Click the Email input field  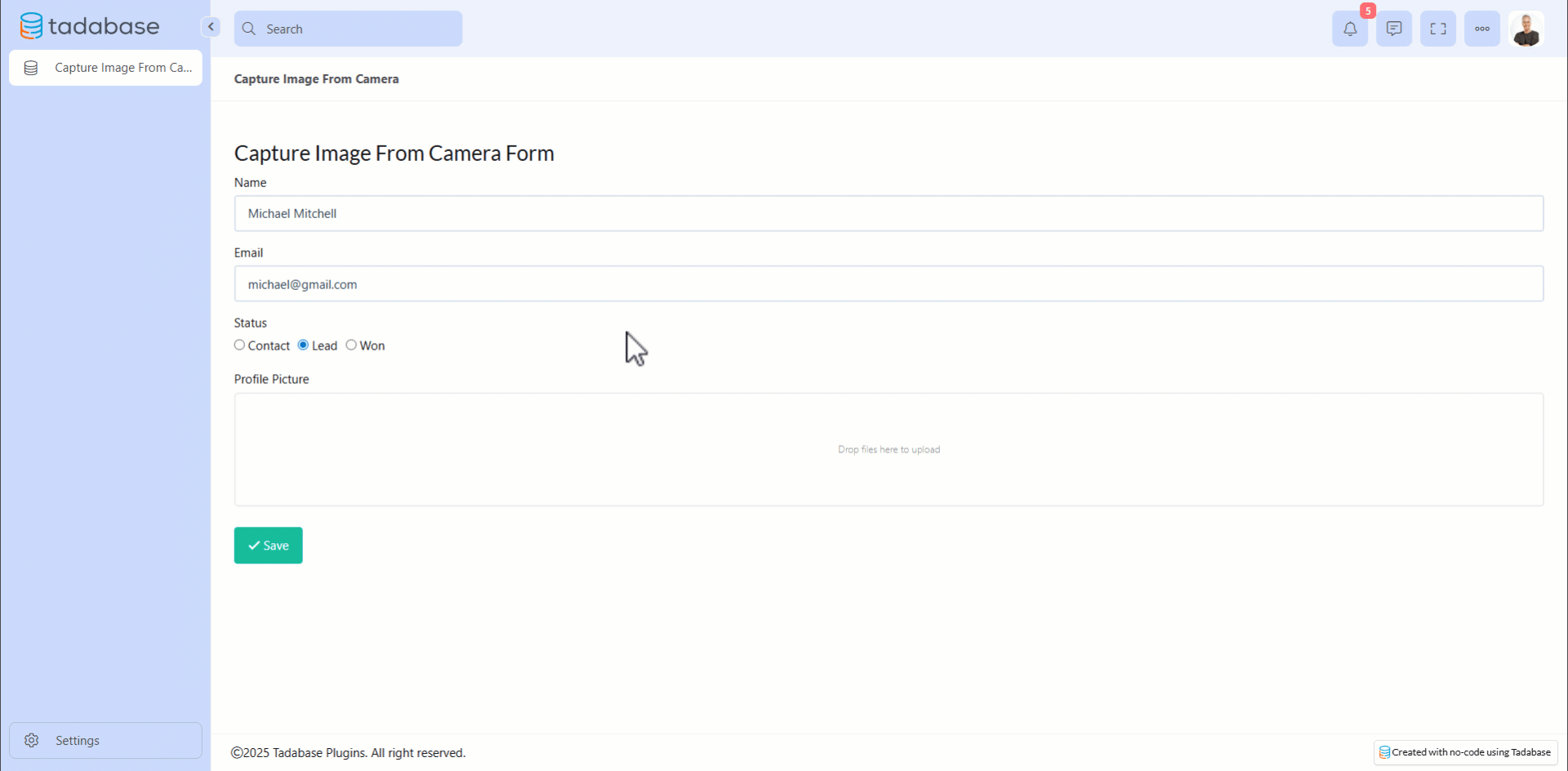(x=889, y=284)
